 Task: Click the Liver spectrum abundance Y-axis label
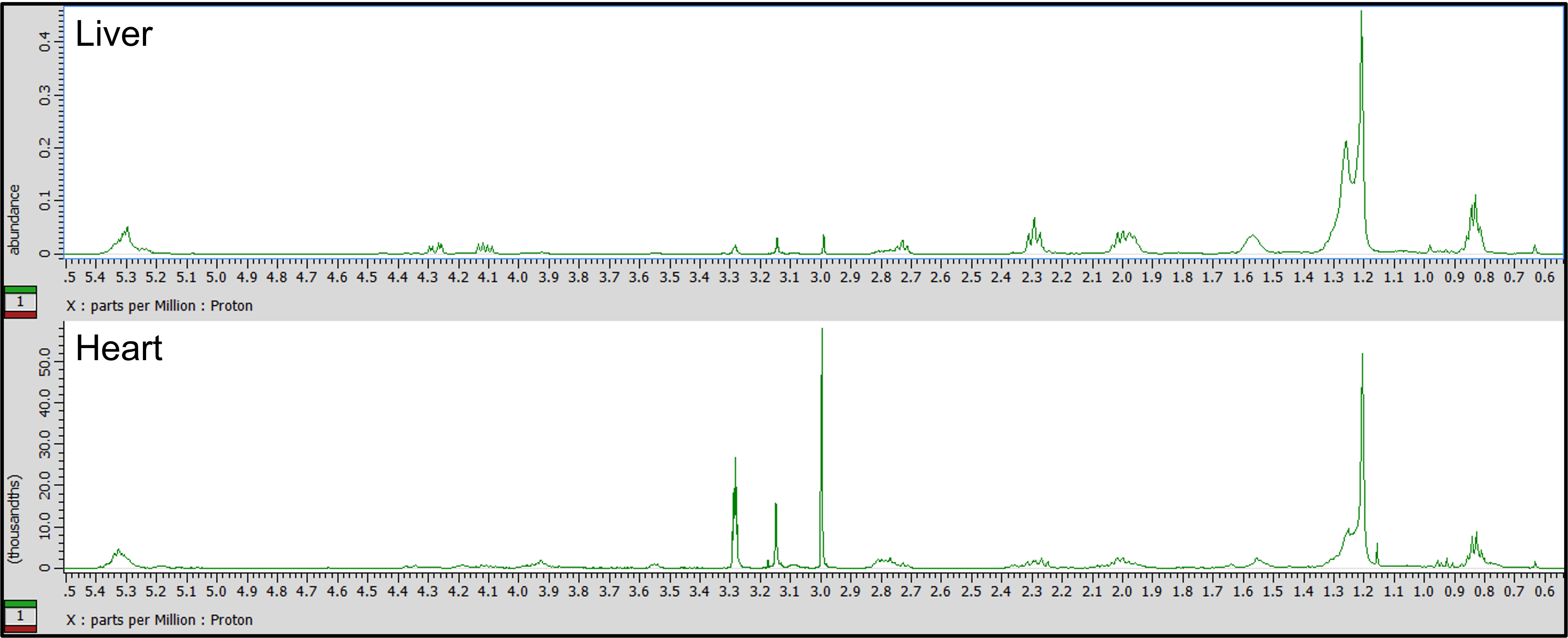point(13,219)
